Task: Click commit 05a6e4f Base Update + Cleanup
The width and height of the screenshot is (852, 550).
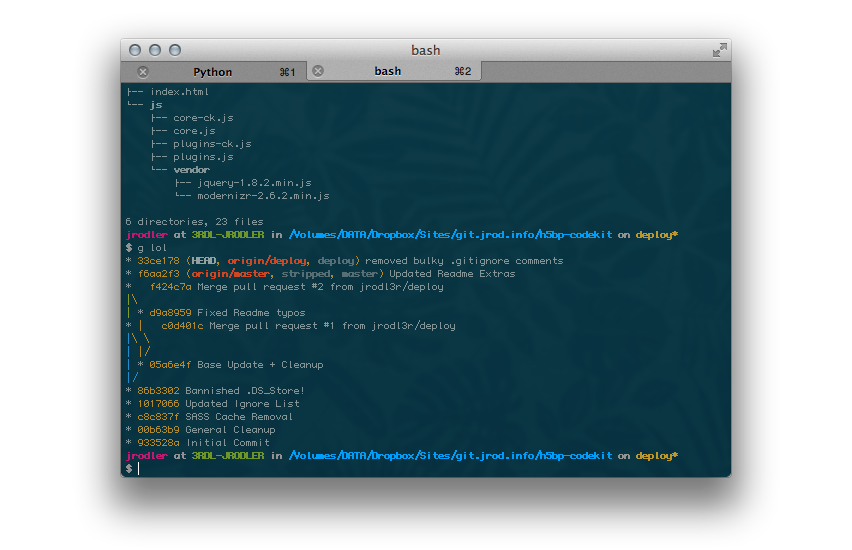Action: [x=236, y=365]
